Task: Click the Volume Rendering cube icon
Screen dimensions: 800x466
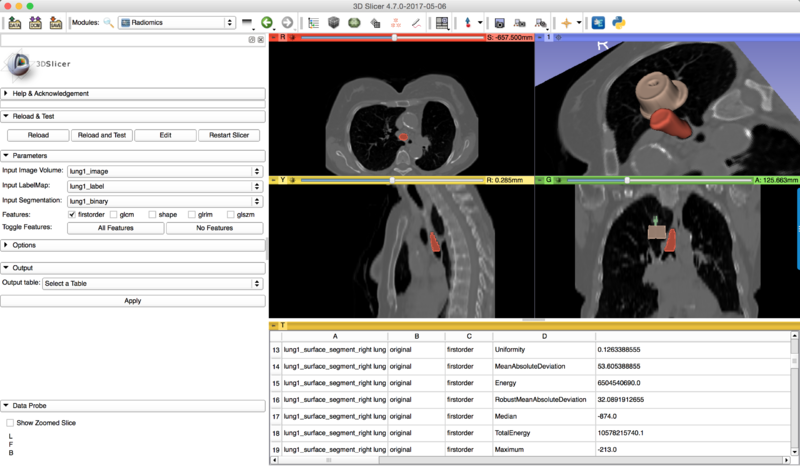Action: click(x=334, y=22)
